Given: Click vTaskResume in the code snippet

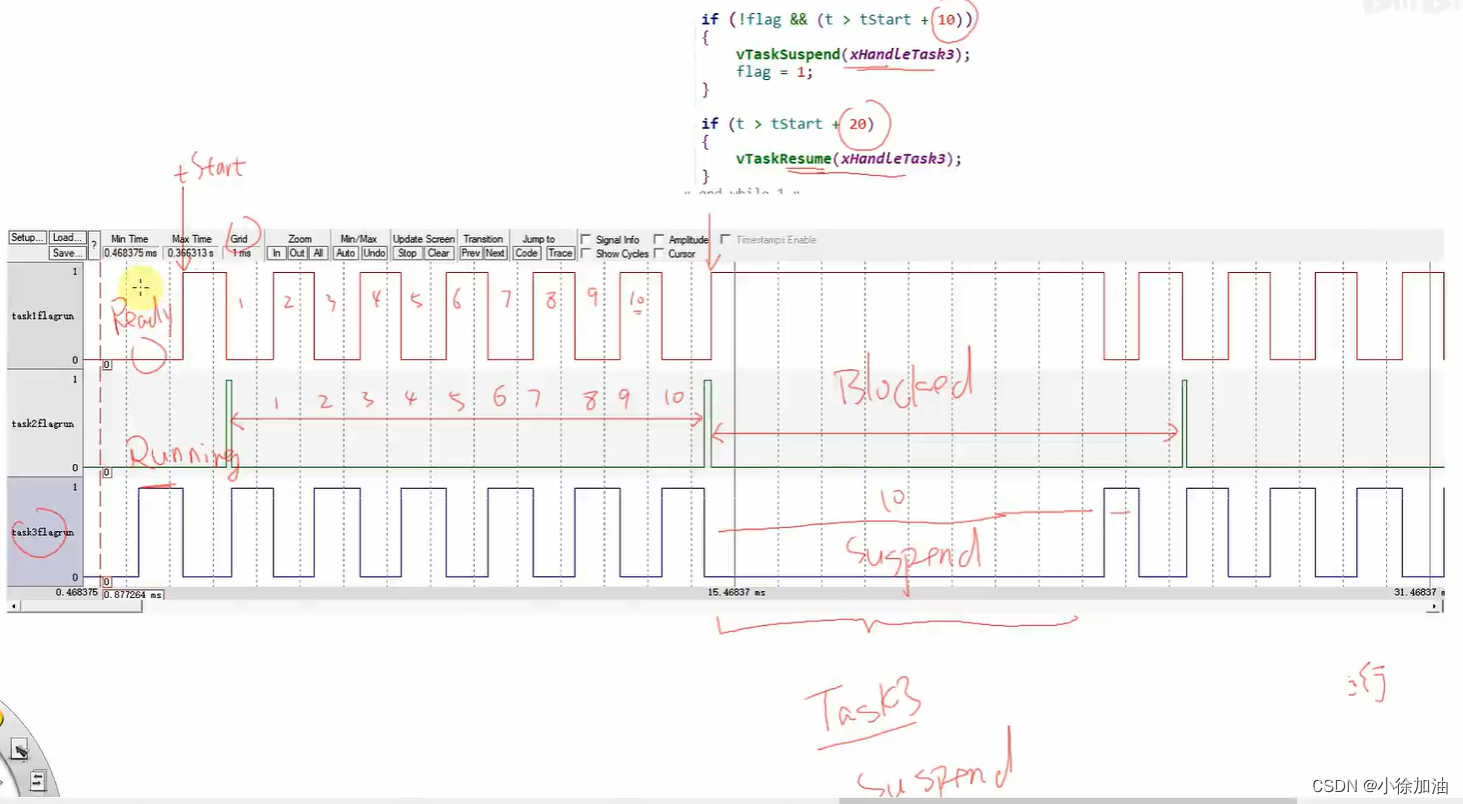Looking at the screenshot, I should coord(783,158).
